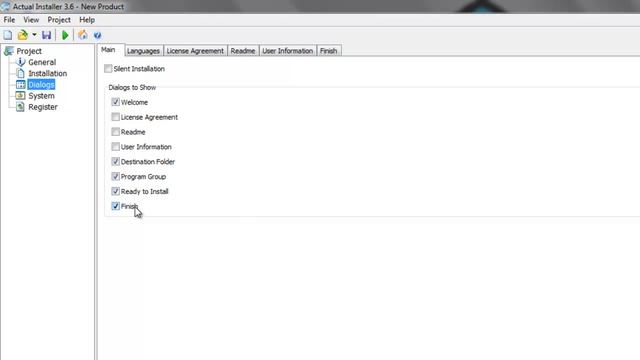Click the Dialogs icon in tree
The width and height of the screenshot is (640, 360).
pos(20,84)
